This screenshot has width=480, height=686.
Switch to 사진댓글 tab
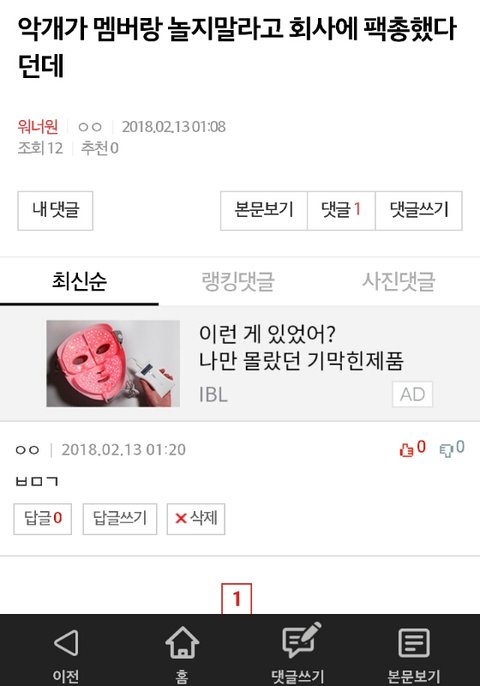398,280
